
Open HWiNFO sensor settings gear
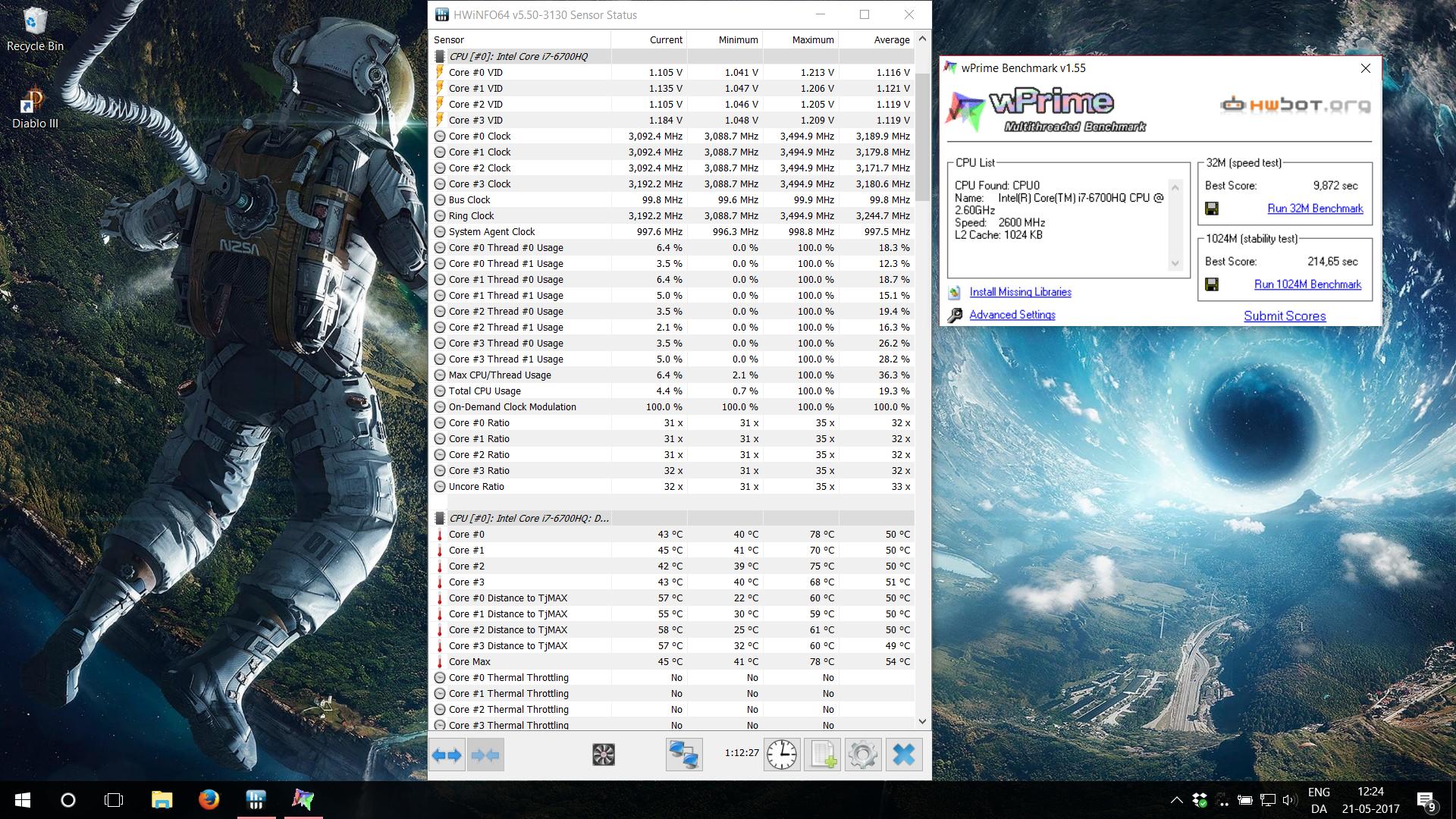click(863, 755)
